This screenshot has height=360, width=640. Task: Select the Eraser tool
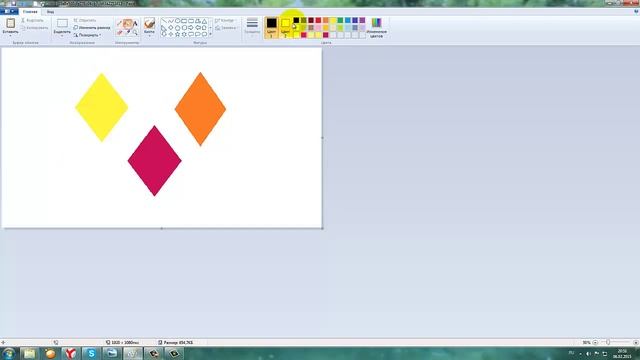pyautogui.click(x=119, y=32)
